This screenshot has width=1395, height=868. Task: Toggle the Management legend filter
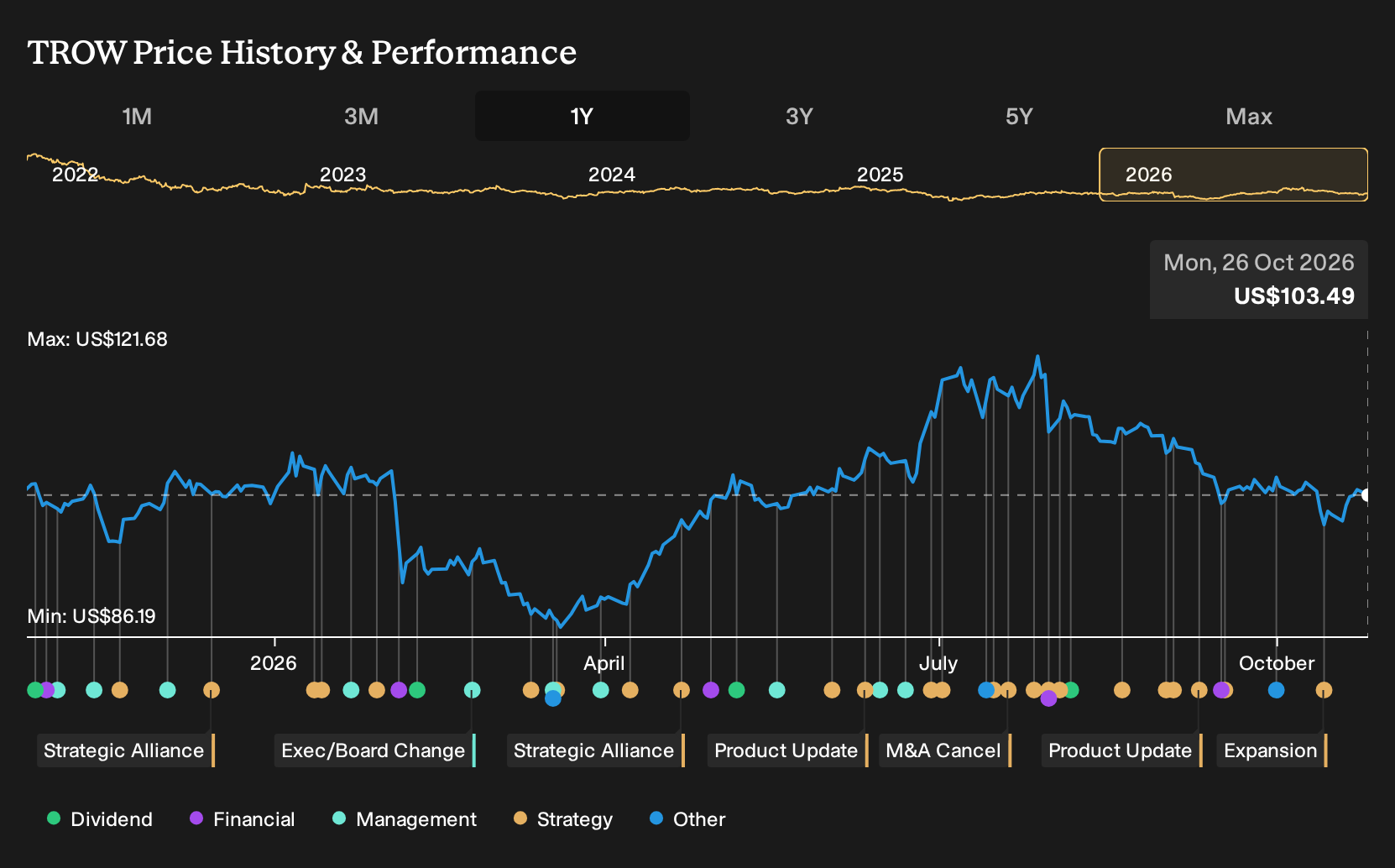click(x=404, y=819)
